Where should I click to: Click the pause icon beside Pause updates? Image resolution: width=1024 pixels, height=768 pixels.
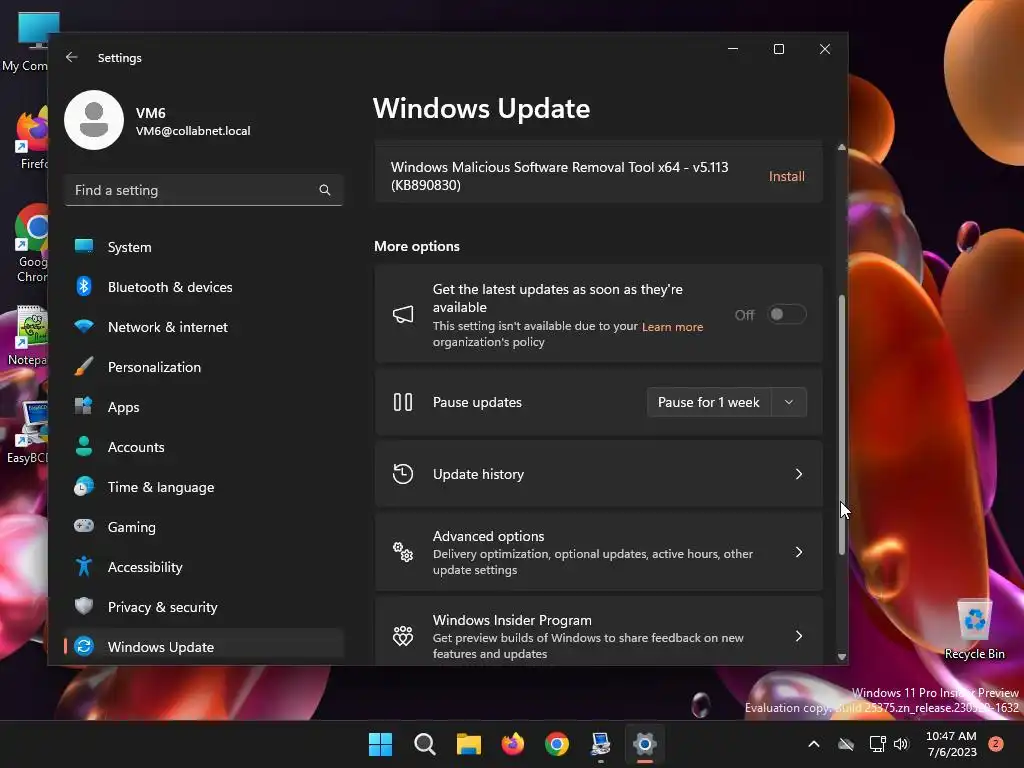403,402
